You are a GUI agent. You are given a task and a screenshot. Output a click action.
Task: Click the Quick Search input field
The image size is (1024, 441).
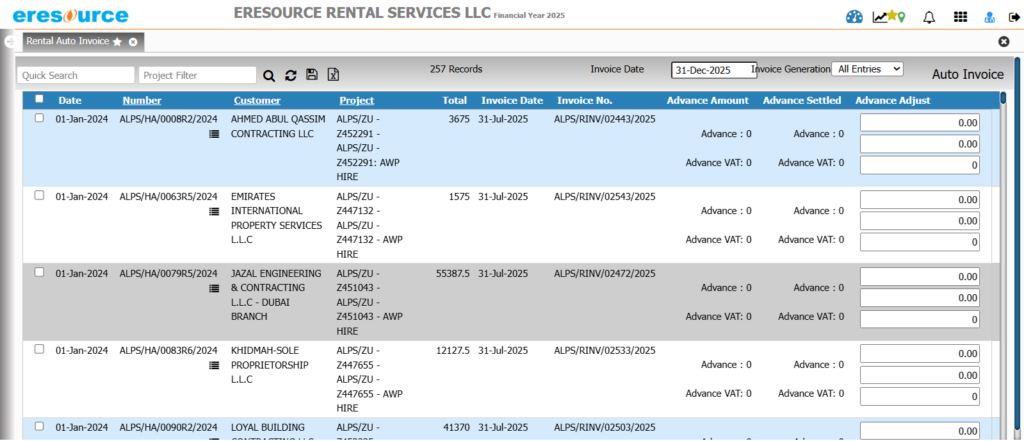tap(76, 75)
